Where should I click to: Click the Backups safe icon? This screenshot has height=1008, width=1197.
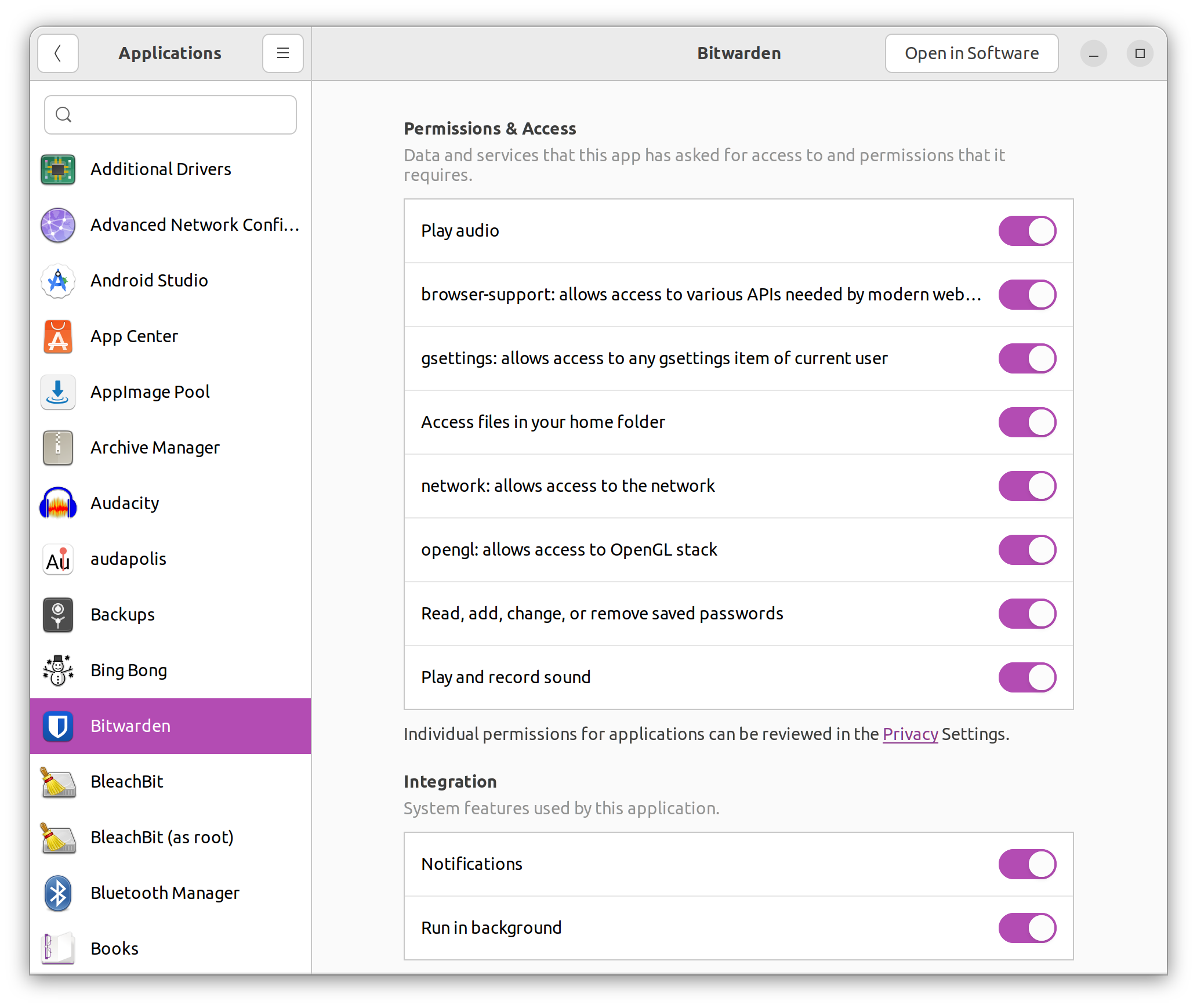tap(58, 615)
